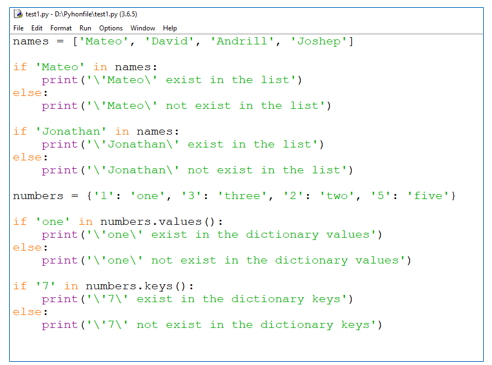Click the title text 'test1.py - D:\Pyhonfile\test1.py (3.6.5)'
The width and height of the screenshot is (492, 365).
pyautogui.click(x=81, y=14)
